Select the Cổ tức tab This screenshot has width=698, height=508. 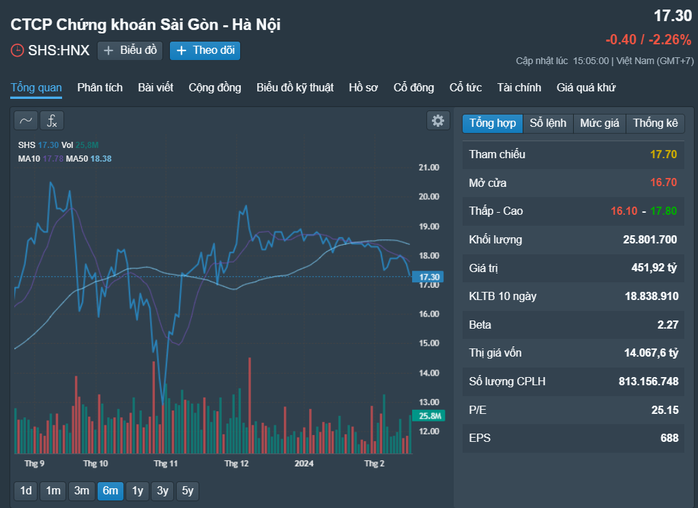pos(465,88)
